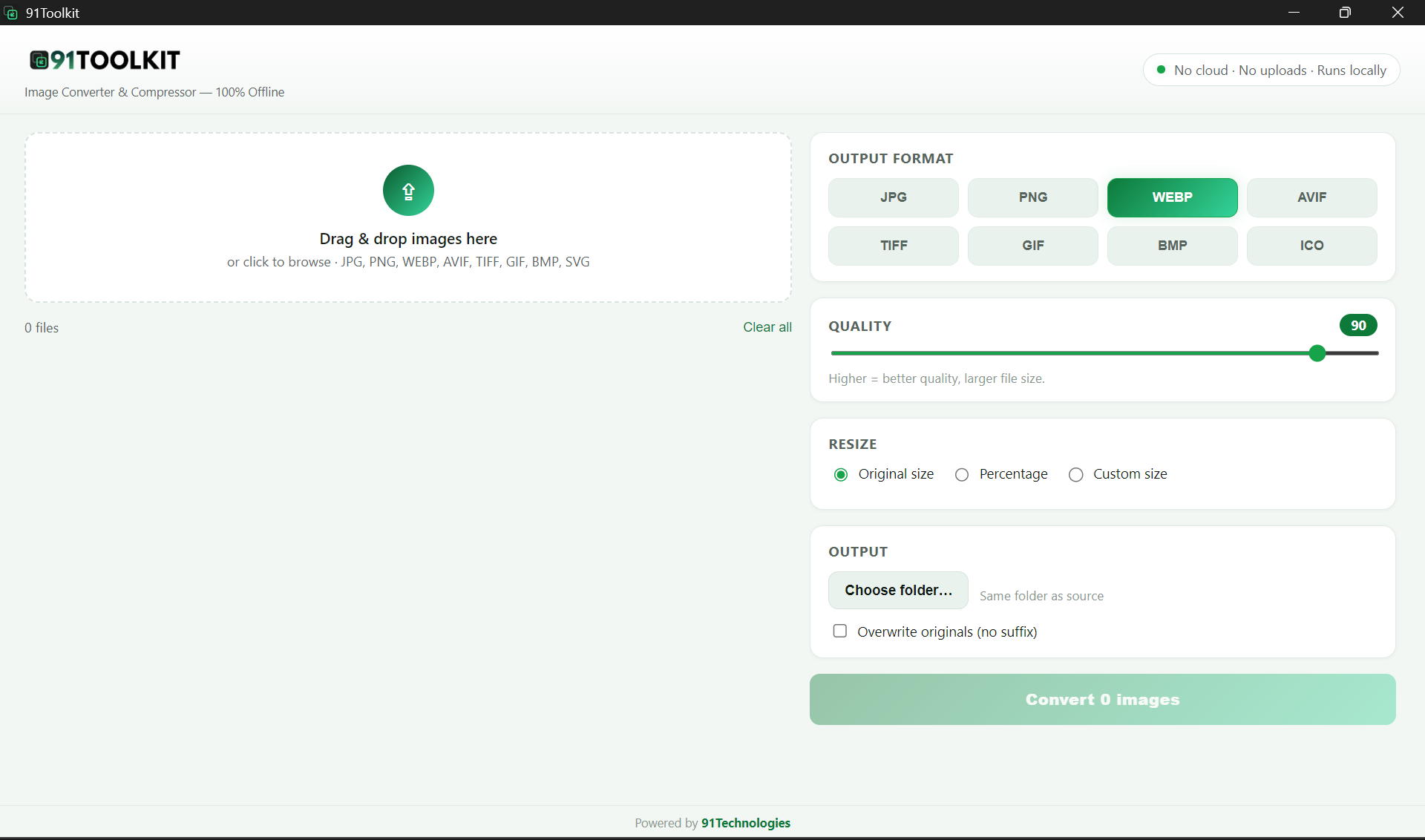Open the 91Technologies link in footer

point(746,823)
